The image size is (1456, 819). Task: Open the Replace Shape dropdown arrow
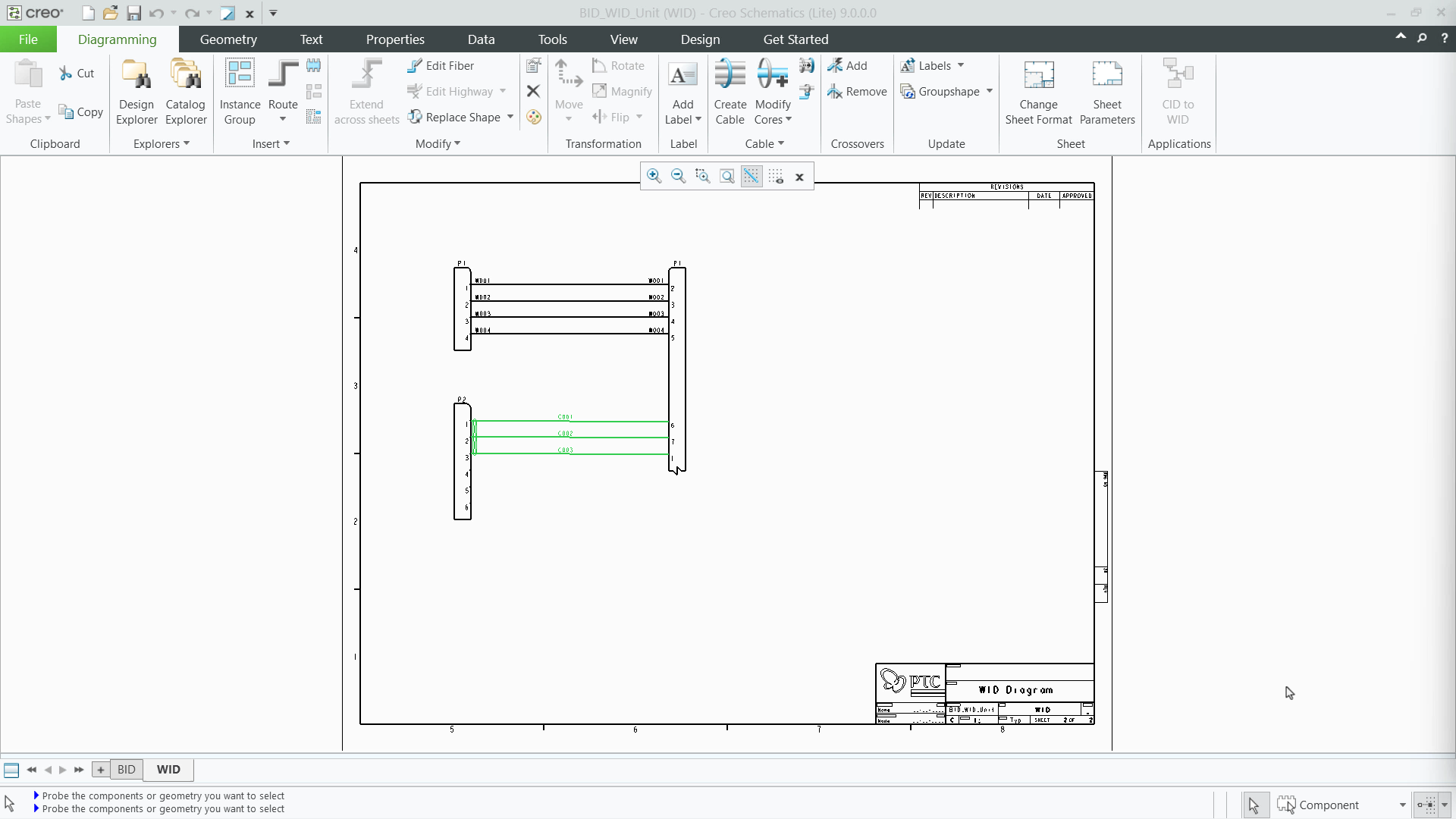pos(510,117)
